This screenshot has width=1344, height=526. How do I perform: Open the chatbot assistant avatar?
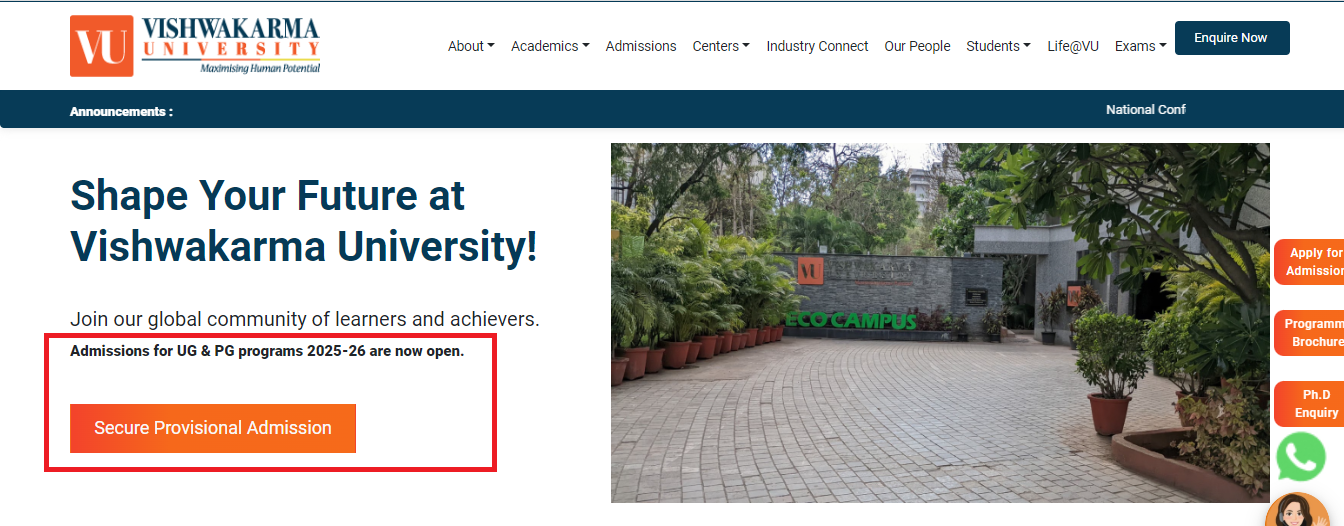(x=1297, y=511)
